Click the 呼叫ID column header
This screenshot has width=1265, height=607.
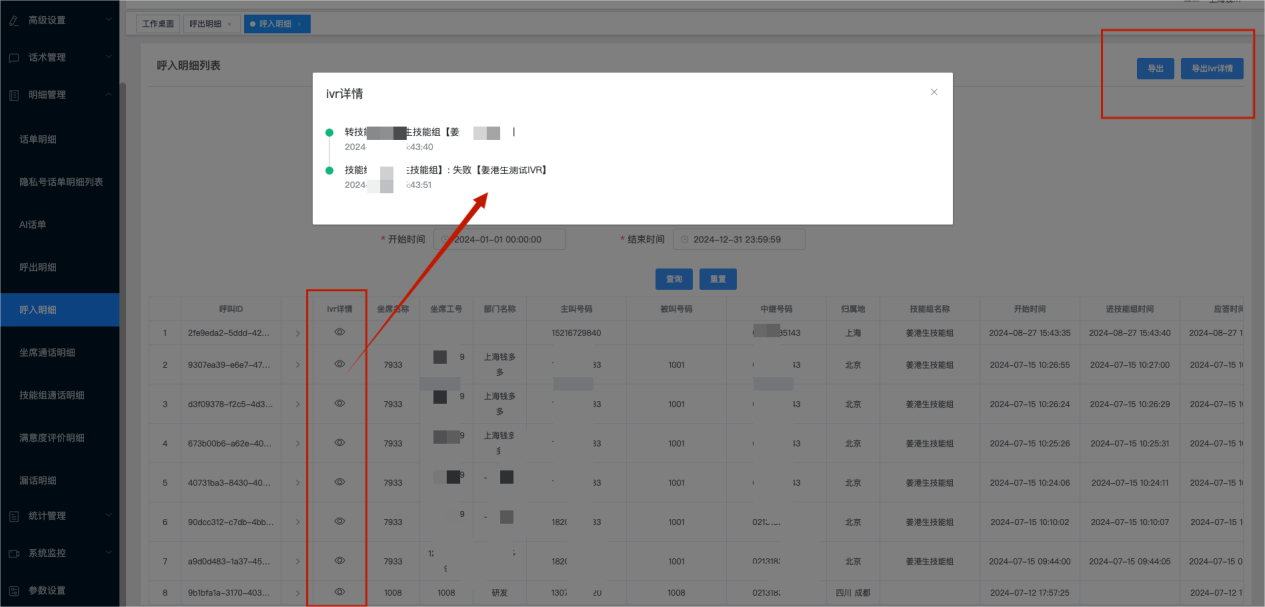pos(231,309)
